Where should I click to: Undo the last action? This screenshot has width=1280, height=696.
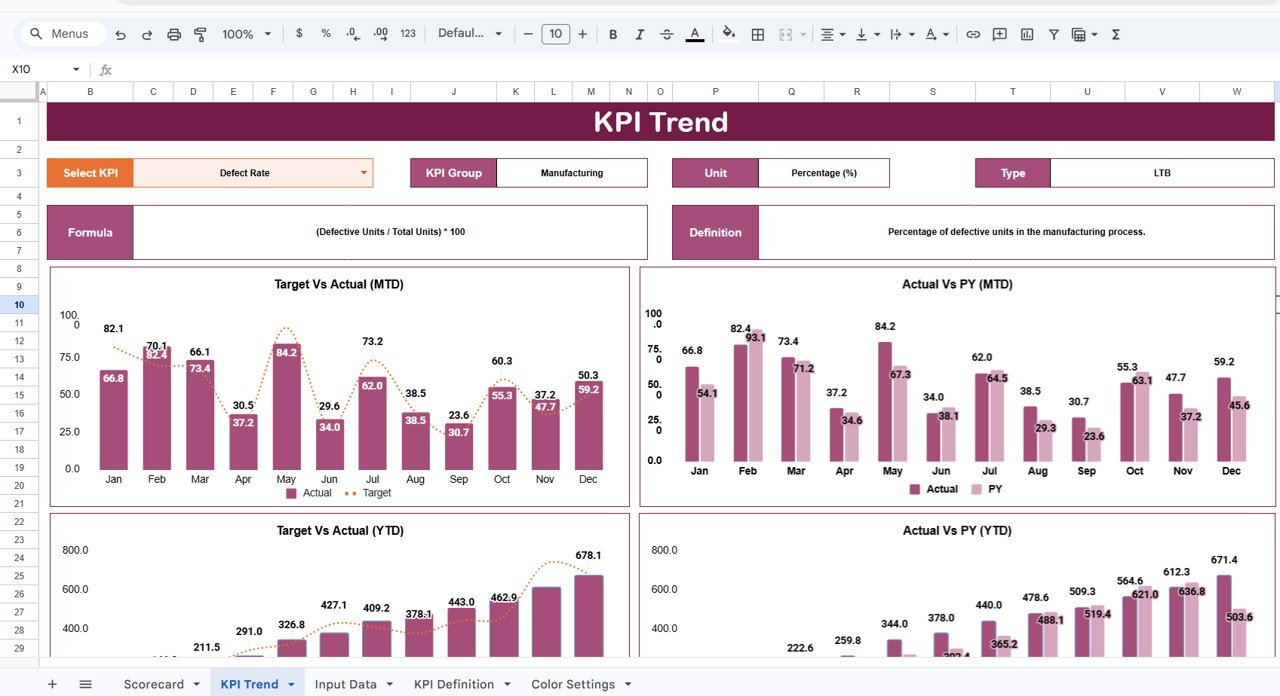120,33
